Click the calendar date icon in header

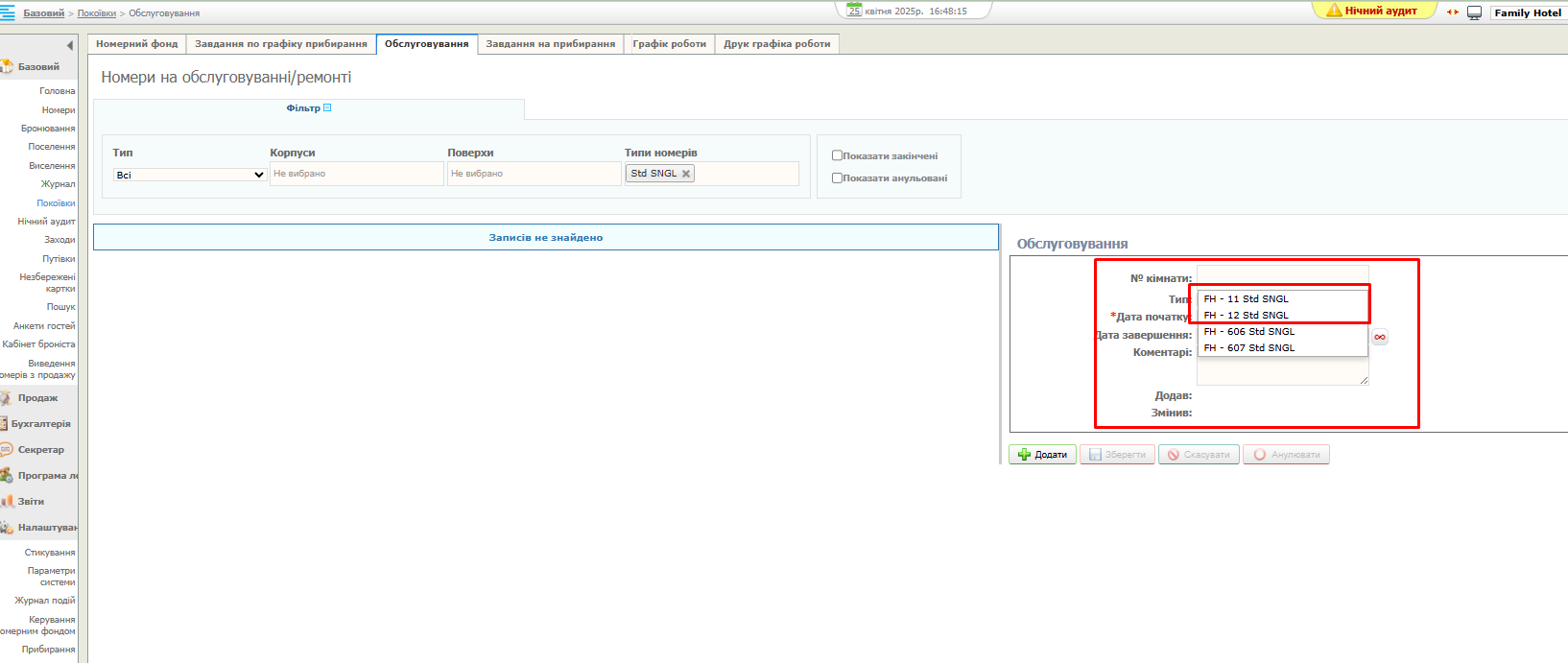click(x=854, y=11)
